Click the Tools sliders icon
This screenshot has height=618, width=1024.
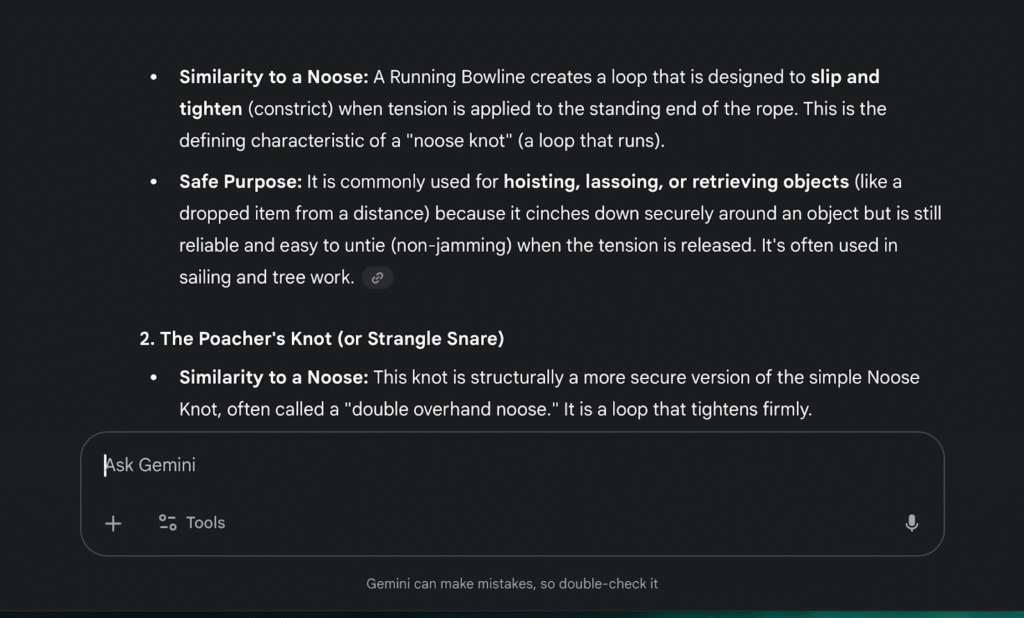point(168,523)
